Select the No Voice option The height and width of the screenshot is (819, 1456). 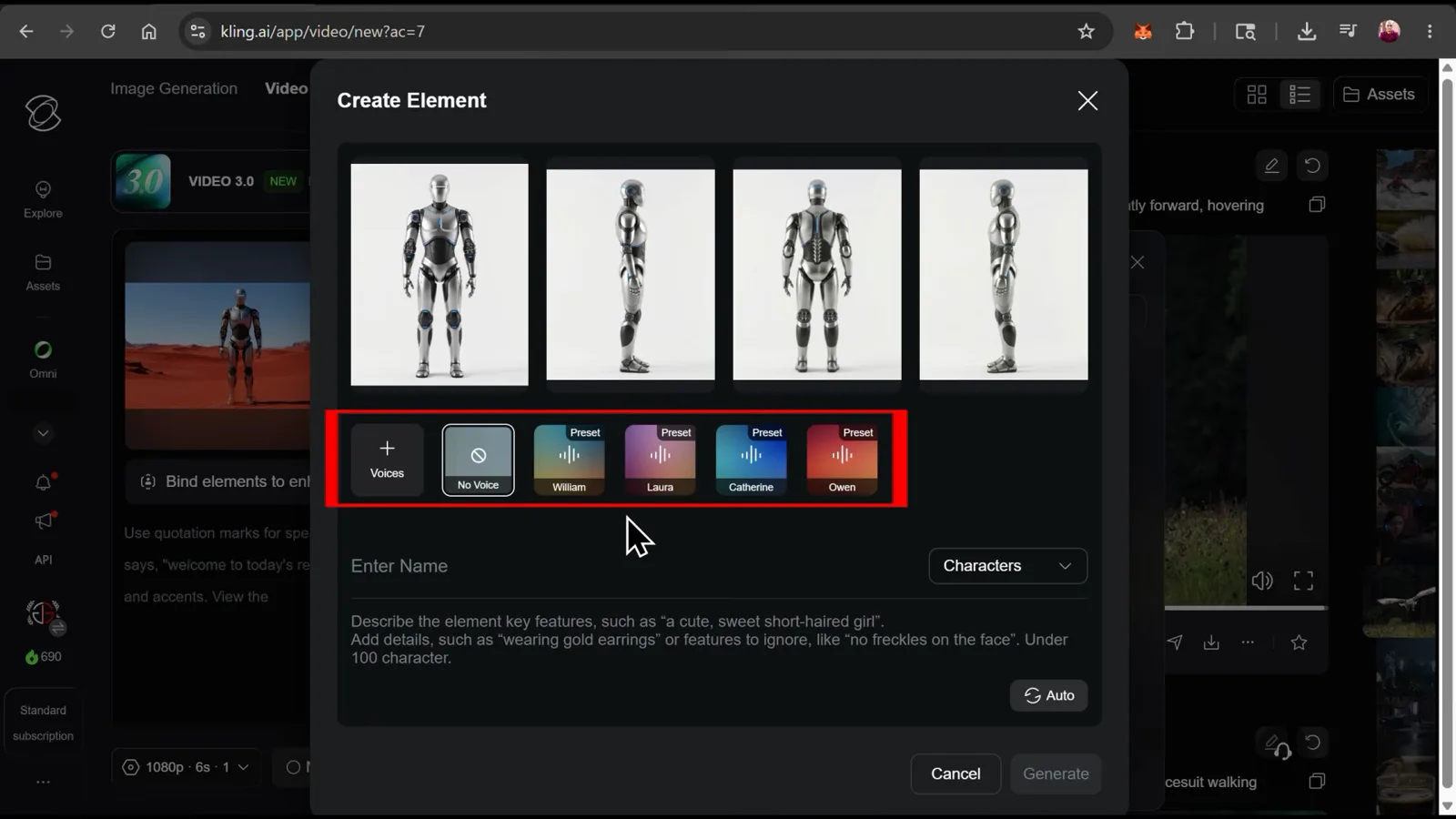(478, 460)
